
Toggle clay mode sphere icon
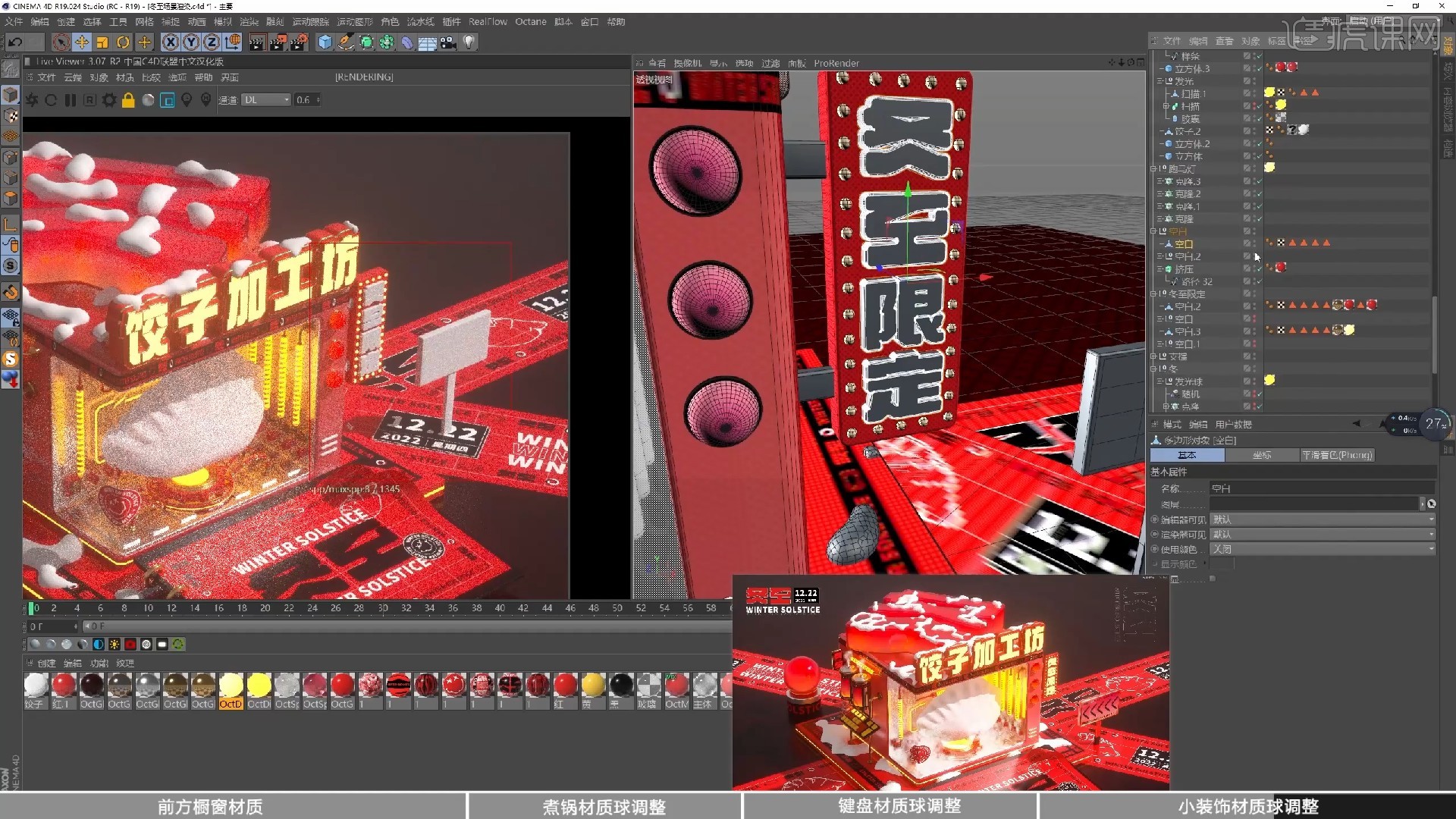tap(148, 100)
